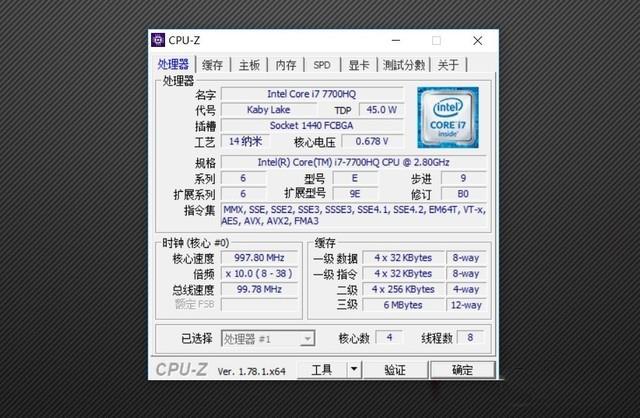Click the Kaby Lake codename value
The width and height of the screenshot is (640, 418).
[268, 110]
